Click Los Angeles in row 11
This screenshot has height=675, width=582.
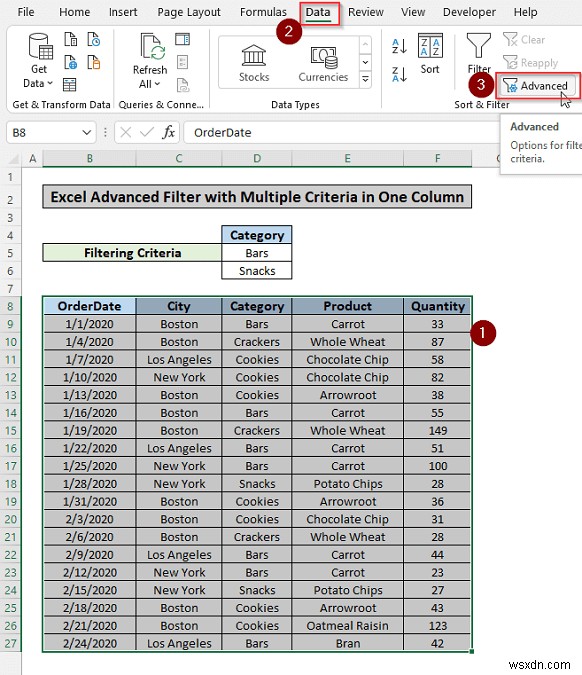pos(179,359)
